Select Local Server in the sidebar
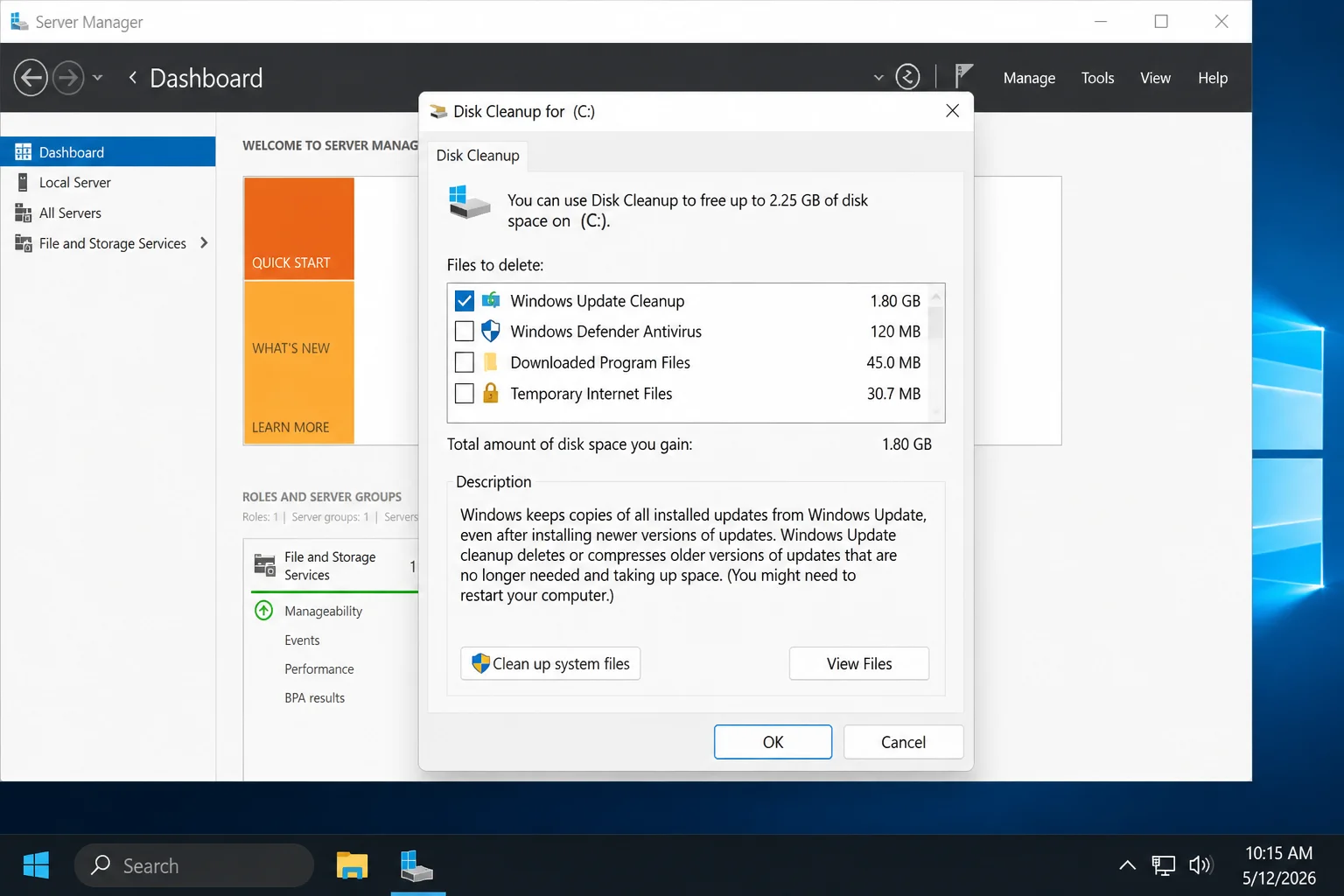This screenshot has width=1344, height=896. 108,183
